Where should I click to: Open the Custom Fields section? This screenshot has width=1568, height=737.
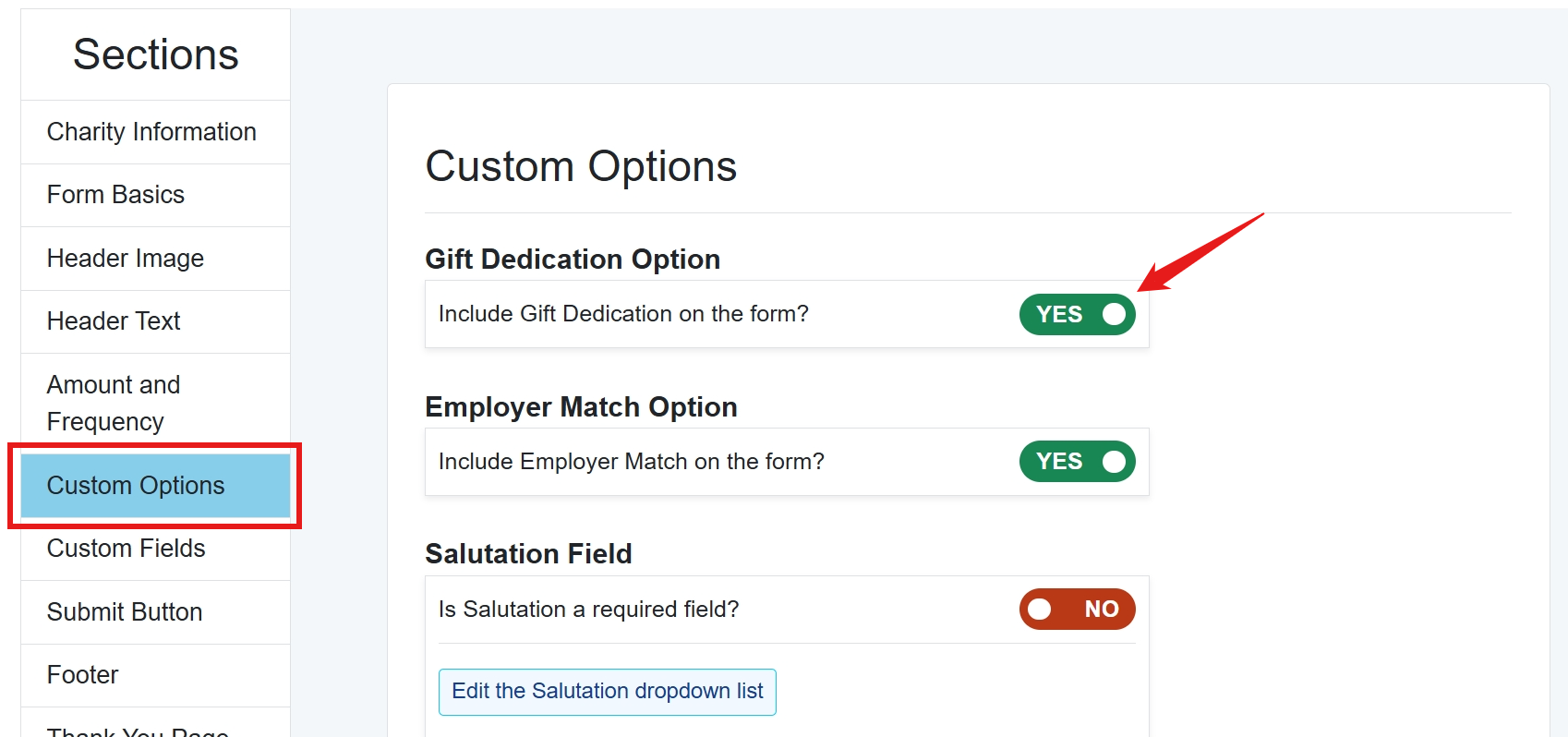(x=126, y=549)
